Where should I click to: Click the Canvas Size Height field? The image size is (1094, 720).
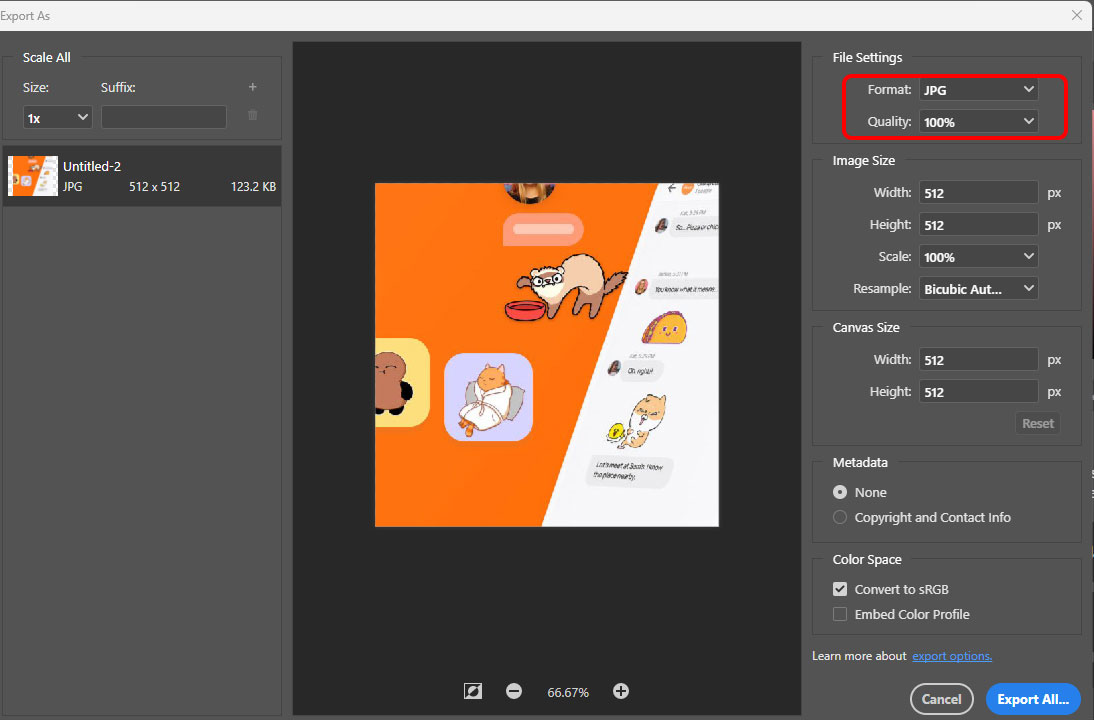(x=978, y=391)
